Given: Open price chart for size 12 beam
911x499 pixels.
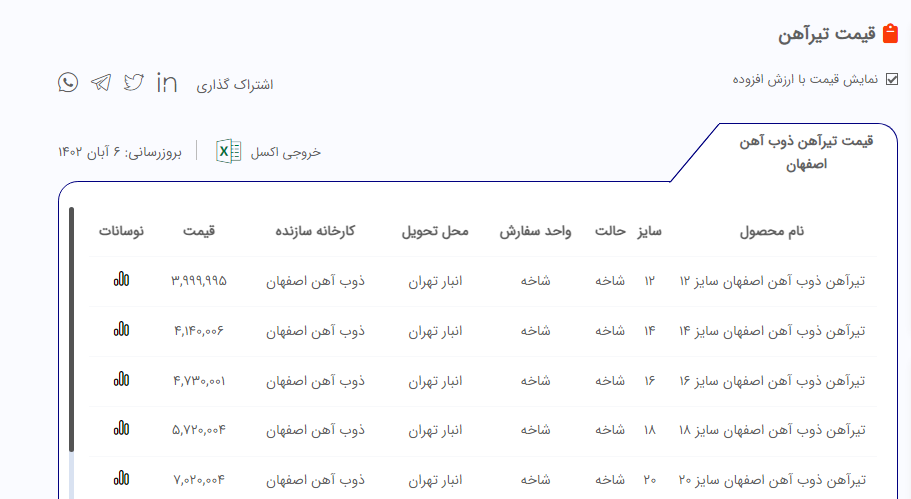Looking at the screenshot, I should [121, 280].
